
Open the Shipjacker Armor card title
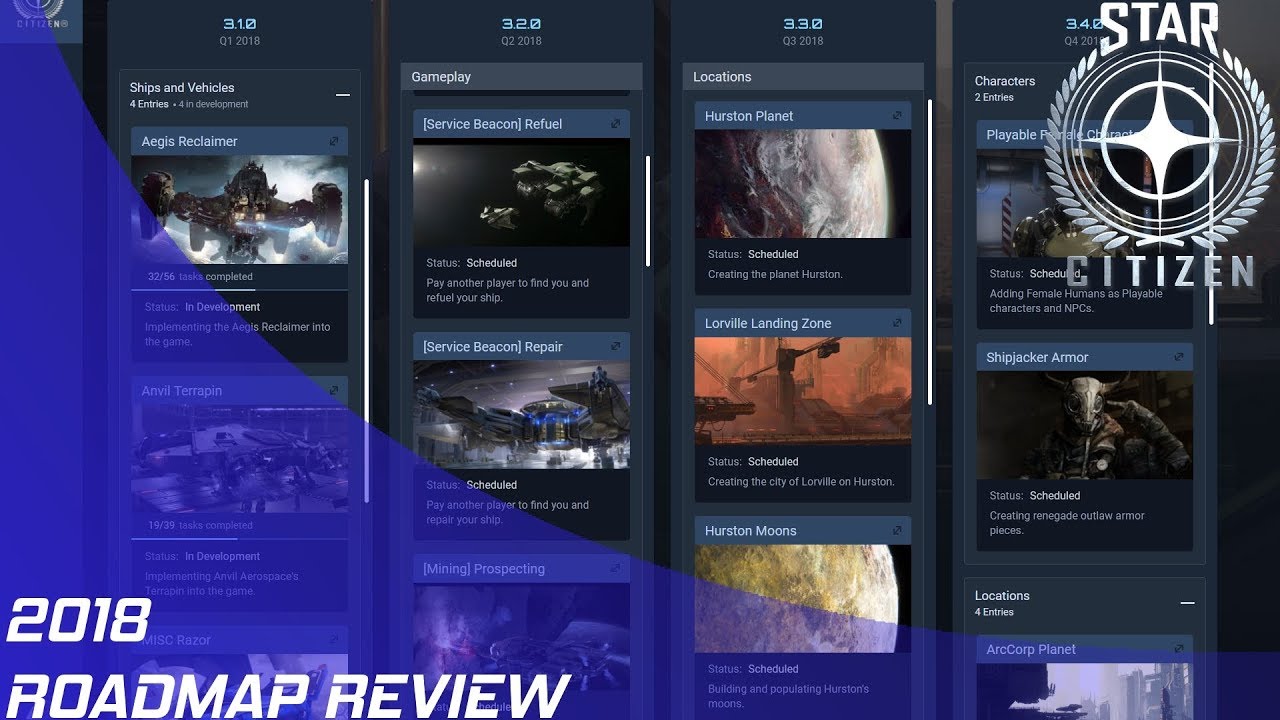pyautogui.click(x=1037, y=357)
